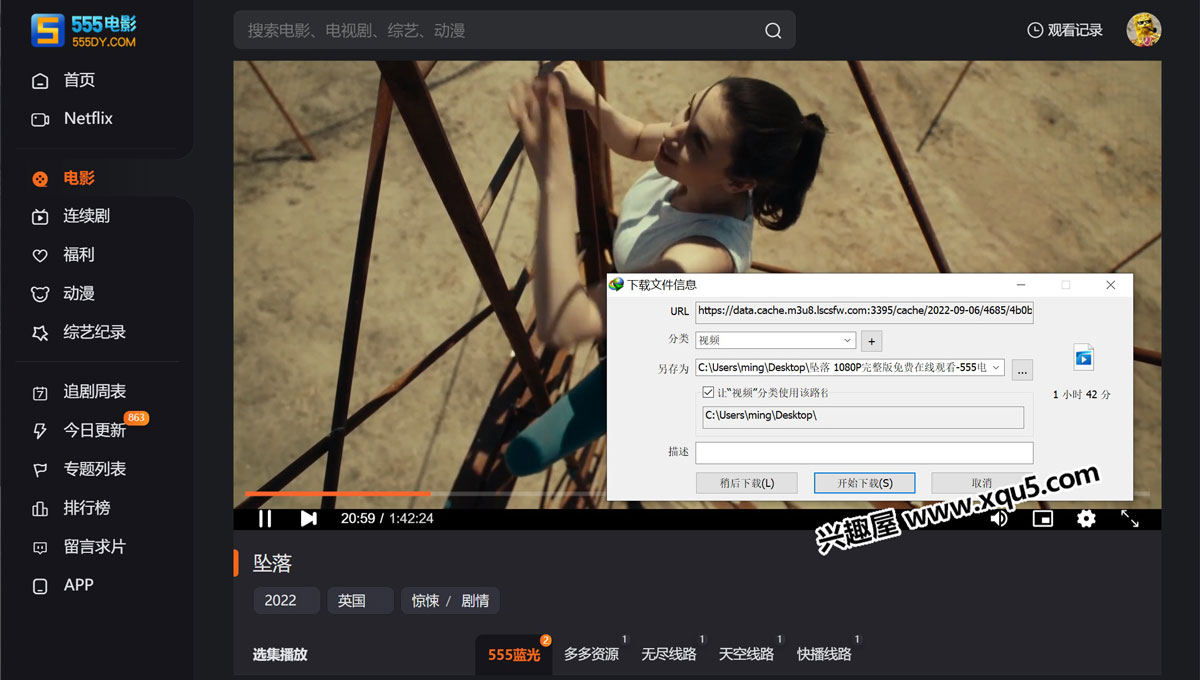The width and height of the screenshot is (1200, 680).
Task: Click the search magnifier icon
Action: tap(773, 30)
